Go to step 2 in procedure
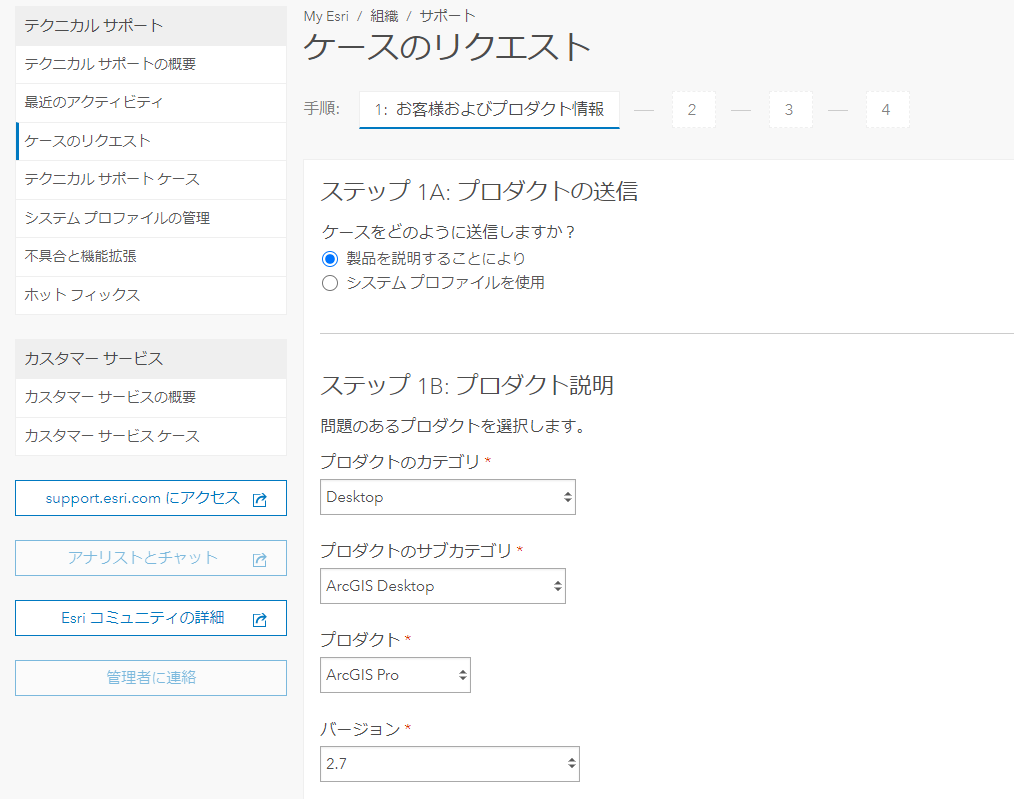 click(693, 109)
